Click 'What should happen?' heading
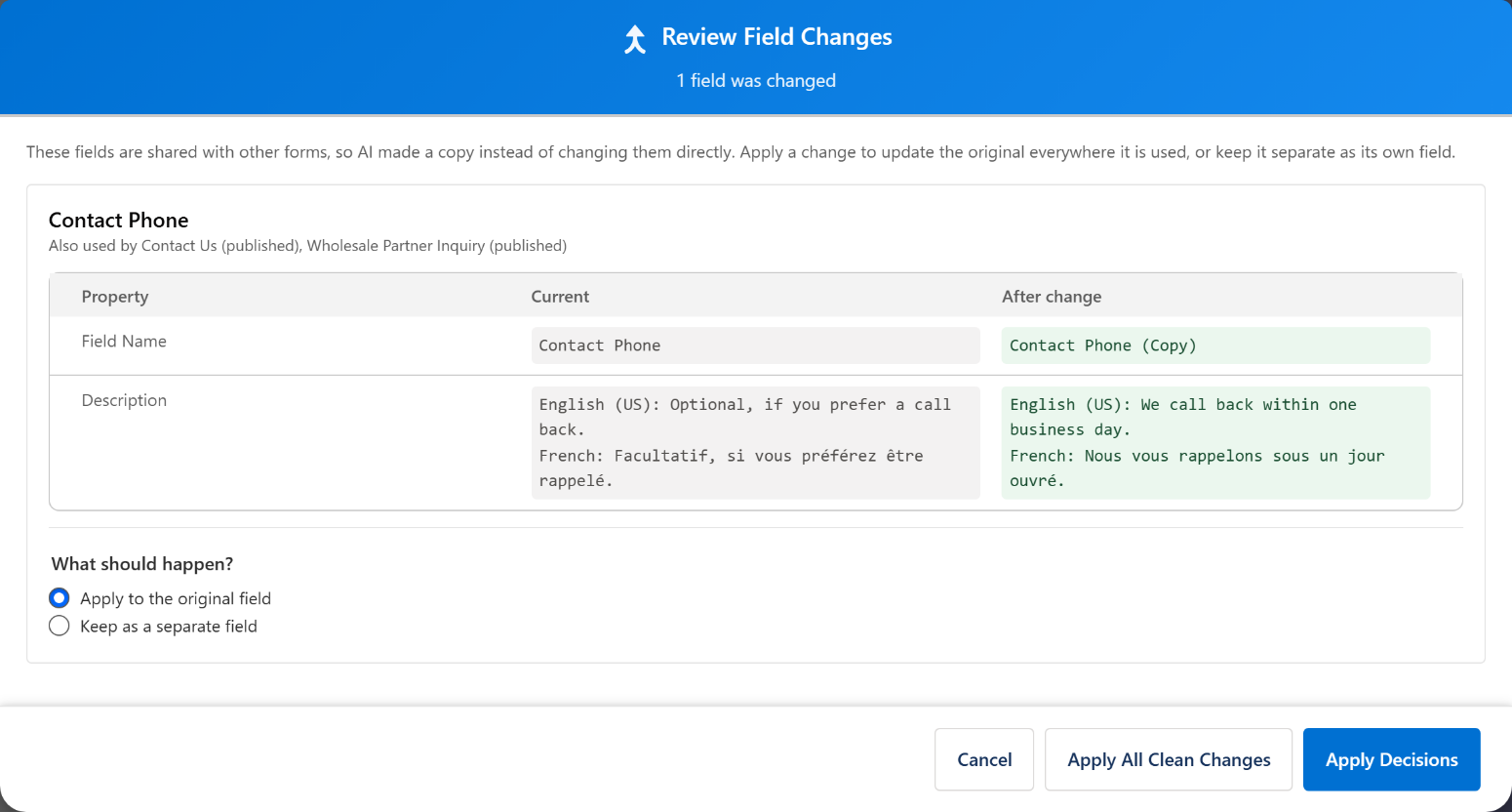 point(142,564)
